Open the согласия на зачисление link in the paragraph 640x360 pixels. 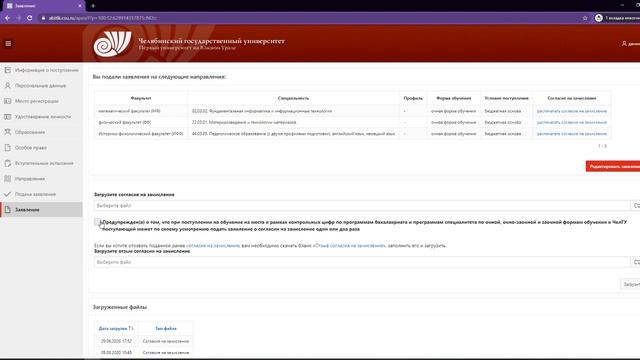pos(213,246)
